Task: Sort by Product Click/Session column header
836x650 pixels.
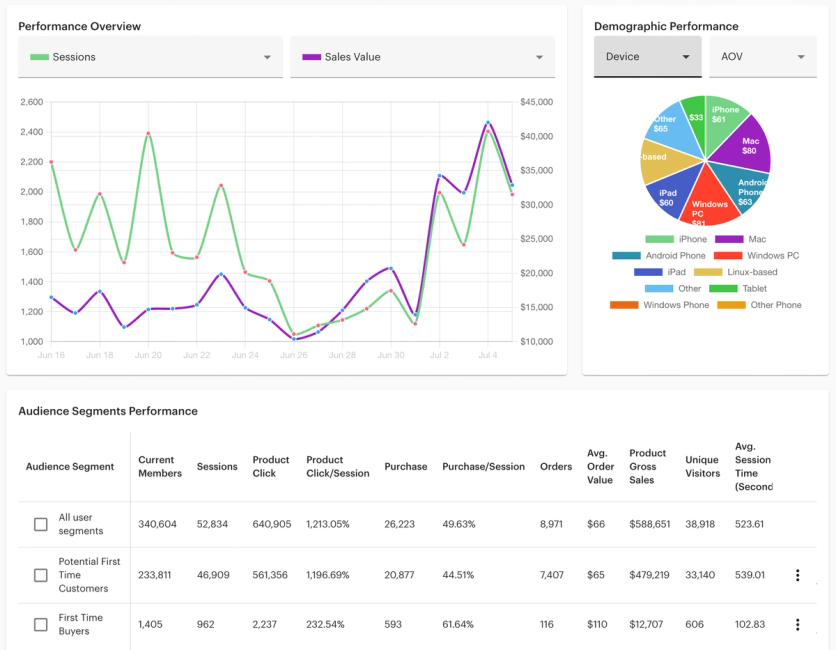Action: (337, 467)
